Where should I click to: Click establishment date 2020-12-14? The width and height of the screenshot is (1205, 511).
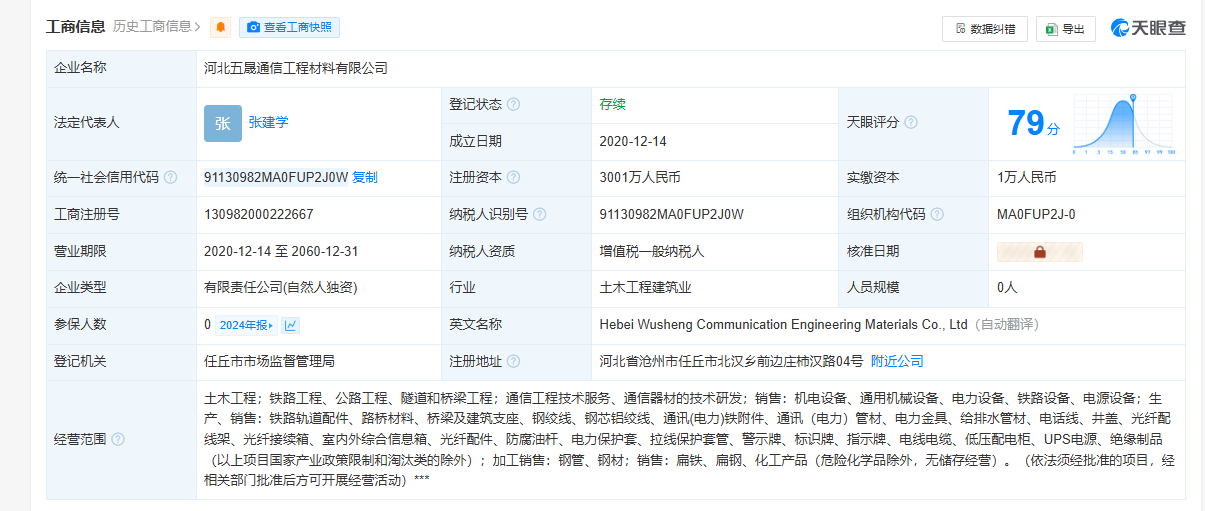[x=633, y=141]
